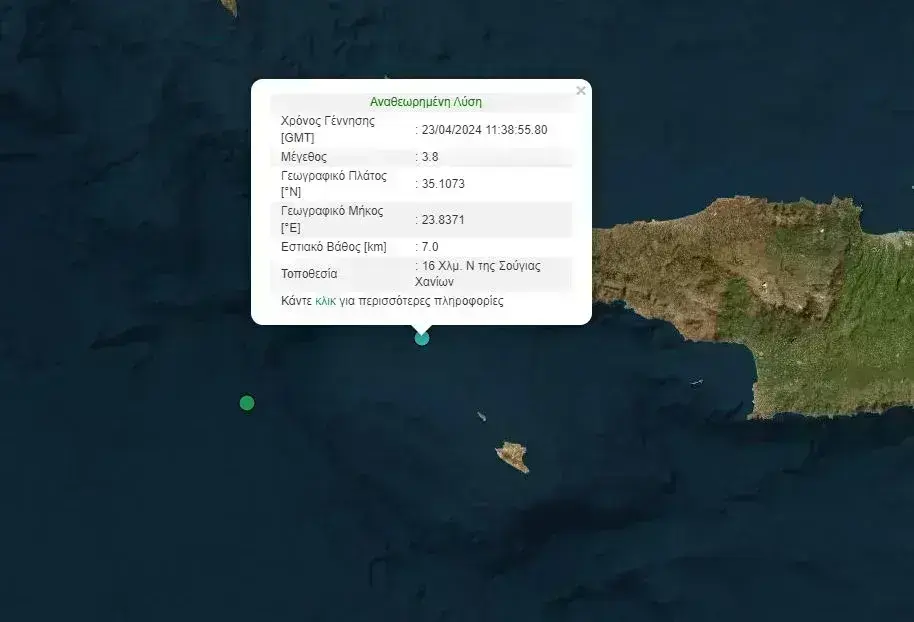Select the green earthquake marker in the sea
This screenshot has width=914, height=622.
pyautogui.click(x=247, y=403)
